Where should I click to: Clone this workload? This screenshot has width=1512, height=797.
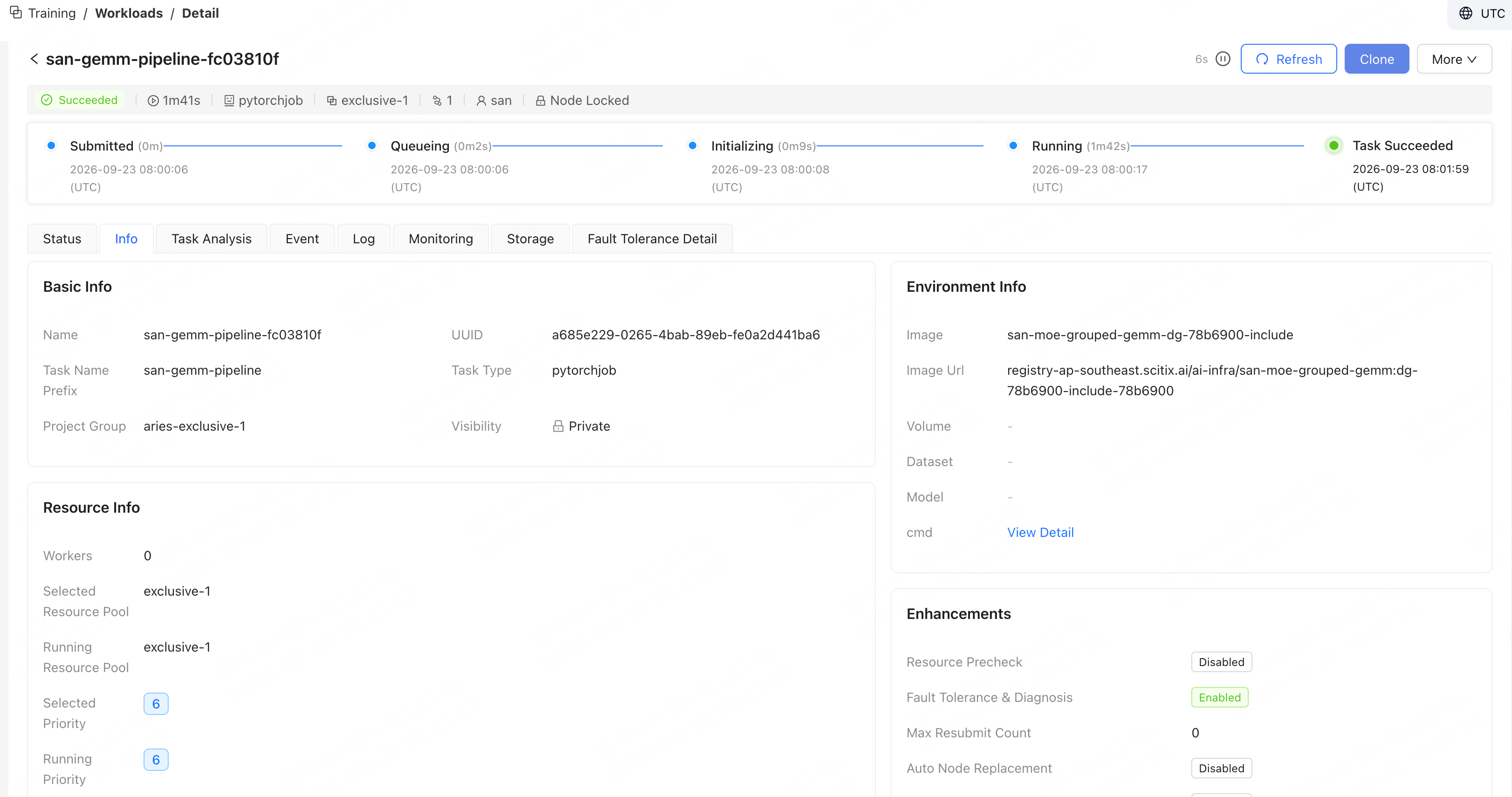click(x=1376, y=59)
